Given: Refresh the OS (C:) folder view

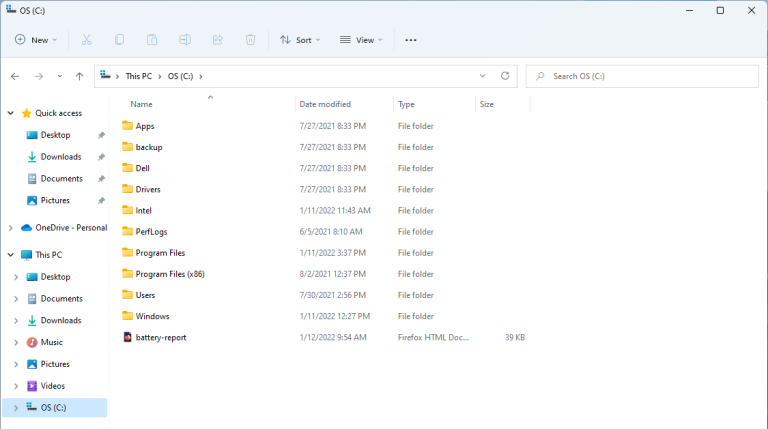Looking at the screenshot, I should coord(505,76).
